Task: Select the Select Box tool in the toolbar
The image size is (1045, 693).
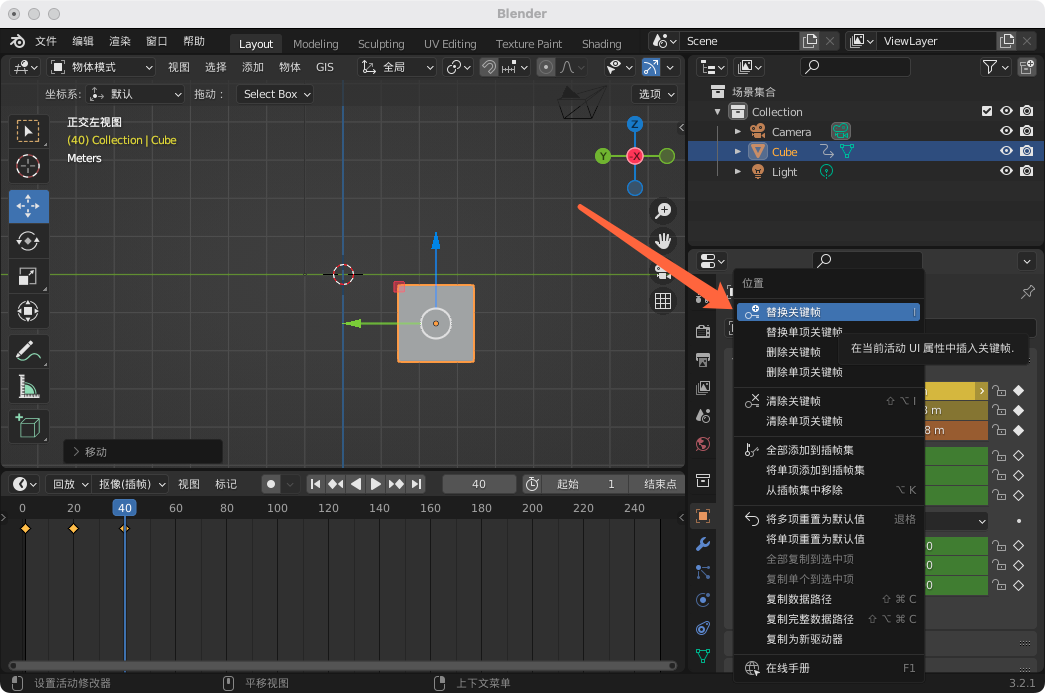Action: pyautogui.click(x=28, y=131)
